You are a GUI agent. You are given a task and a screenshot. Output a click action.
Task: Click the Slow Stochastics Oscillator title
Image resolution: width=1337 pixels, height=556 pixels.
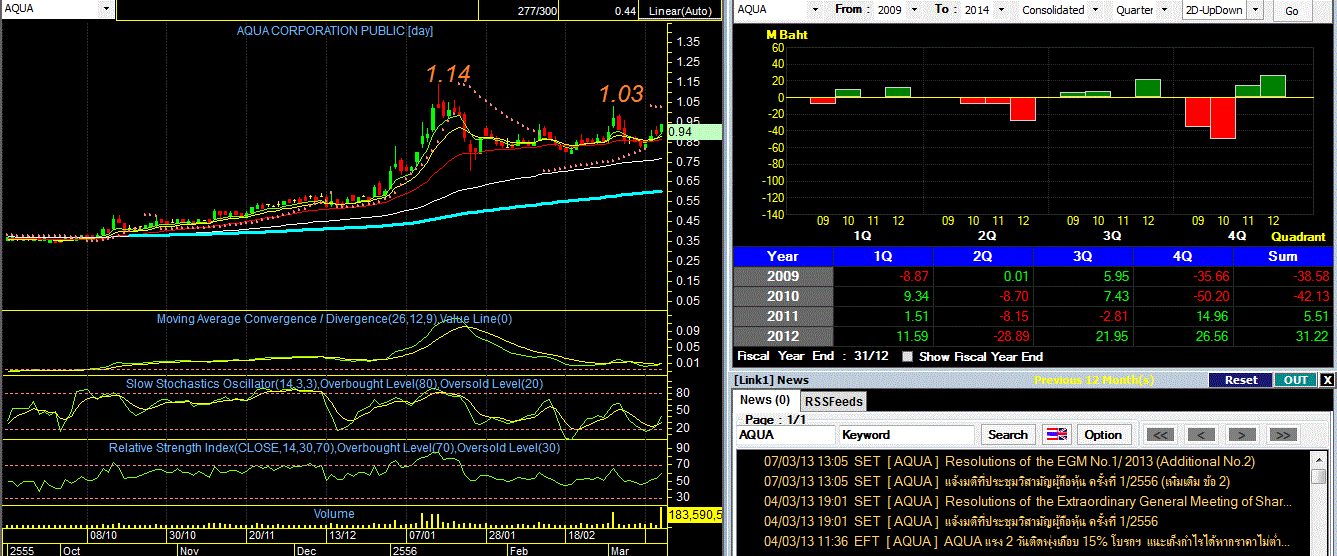[x=334, y=383]
